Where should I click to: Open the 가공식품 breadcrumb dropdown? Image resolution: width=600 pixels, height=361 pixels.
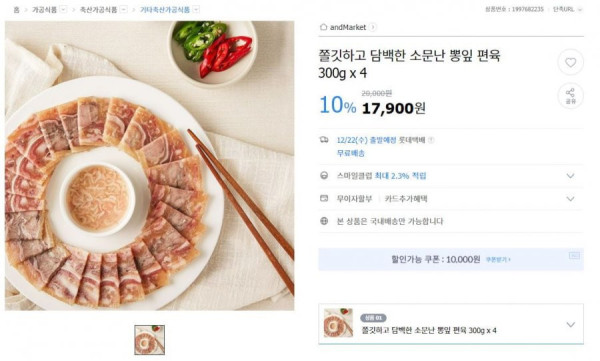point(64,10)
